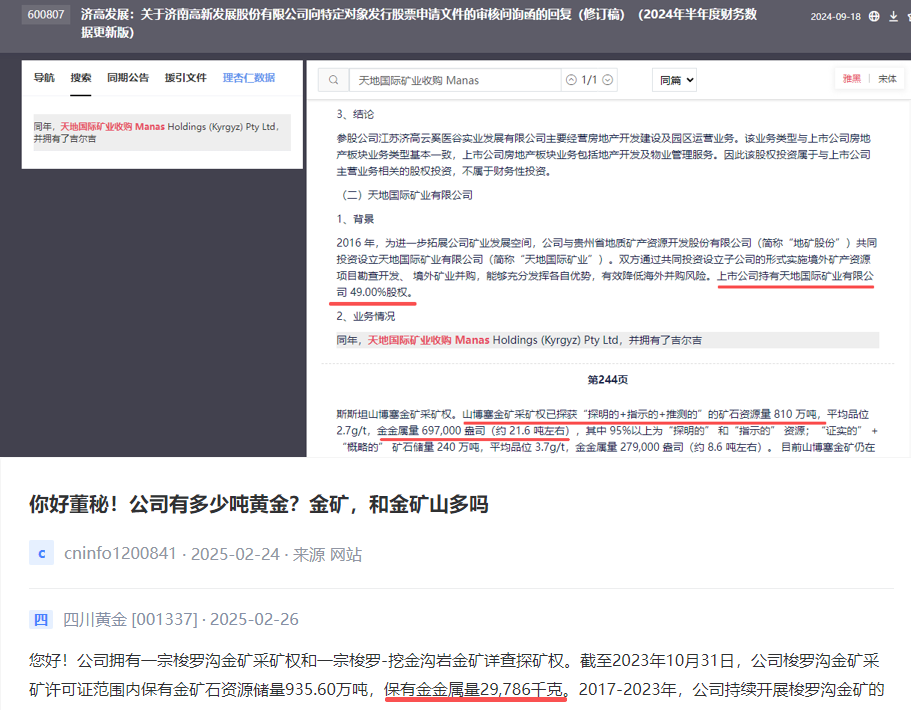Screen dimensions: 911x710
Task: Click the globe icon in header
Action: [874, 16]
